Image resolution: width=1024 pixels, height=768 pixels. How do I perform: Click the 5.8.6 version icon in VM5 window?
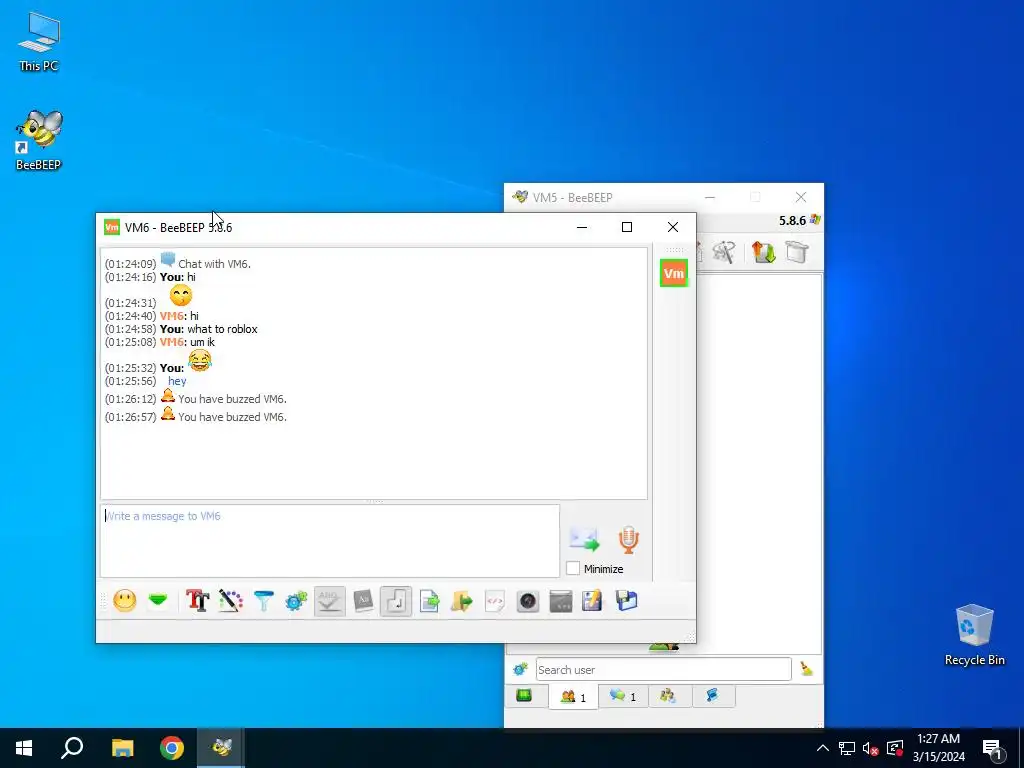[x=815, y=220]
